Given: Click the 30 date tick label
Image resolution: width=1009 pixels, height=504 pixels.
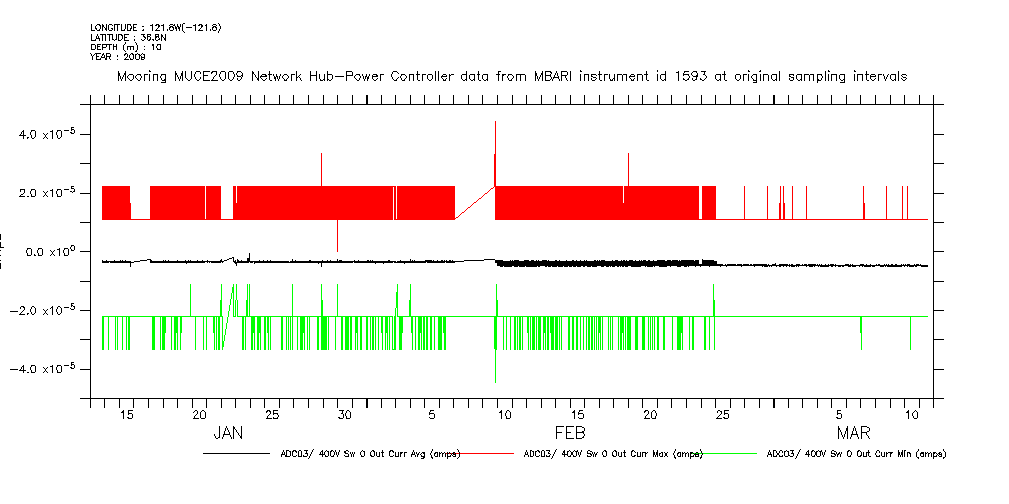Looking at the screenshot, I should pos(343,414).
